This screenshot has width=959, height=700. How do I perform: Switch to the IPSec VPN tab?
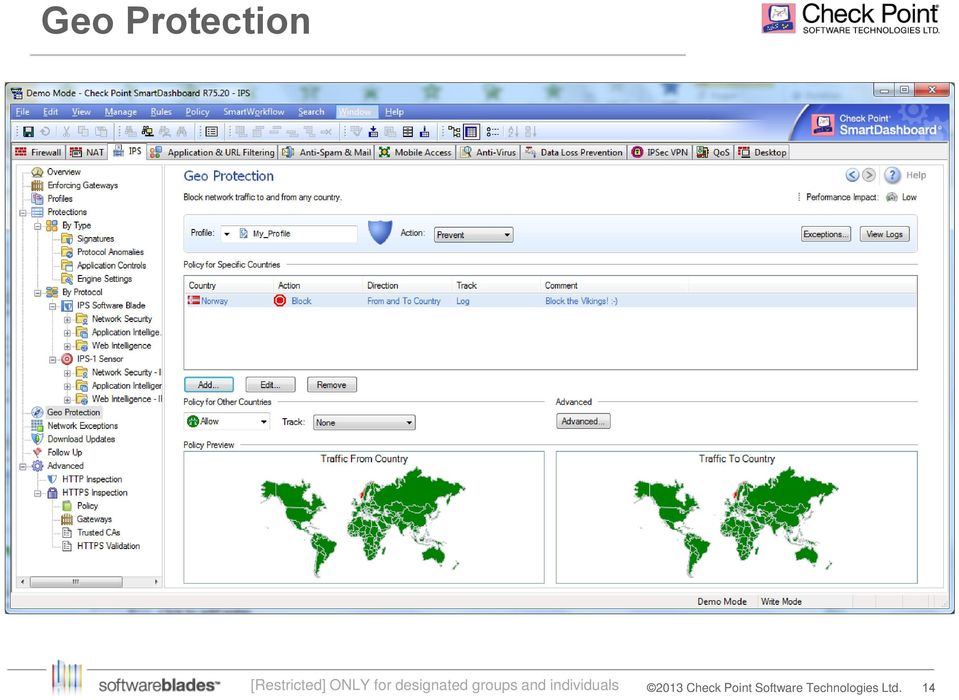pos(660,152)
